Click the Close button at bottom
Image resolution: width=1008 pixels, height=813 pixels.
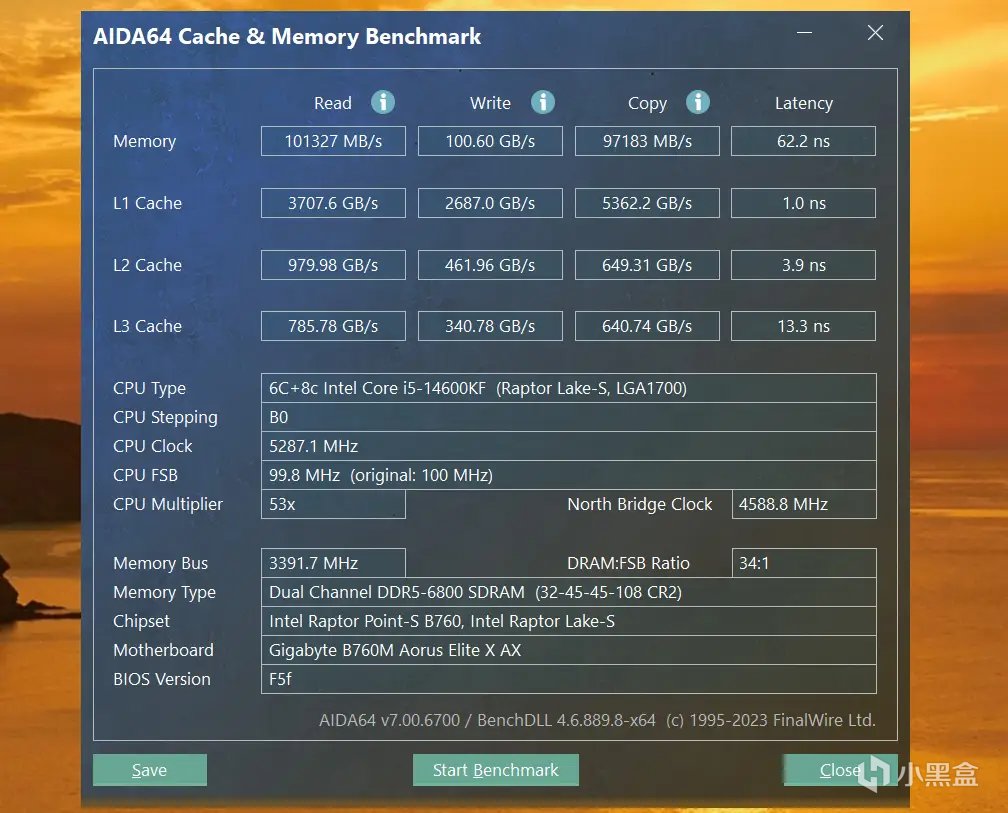pyautogui.click(x=840, y=770)
